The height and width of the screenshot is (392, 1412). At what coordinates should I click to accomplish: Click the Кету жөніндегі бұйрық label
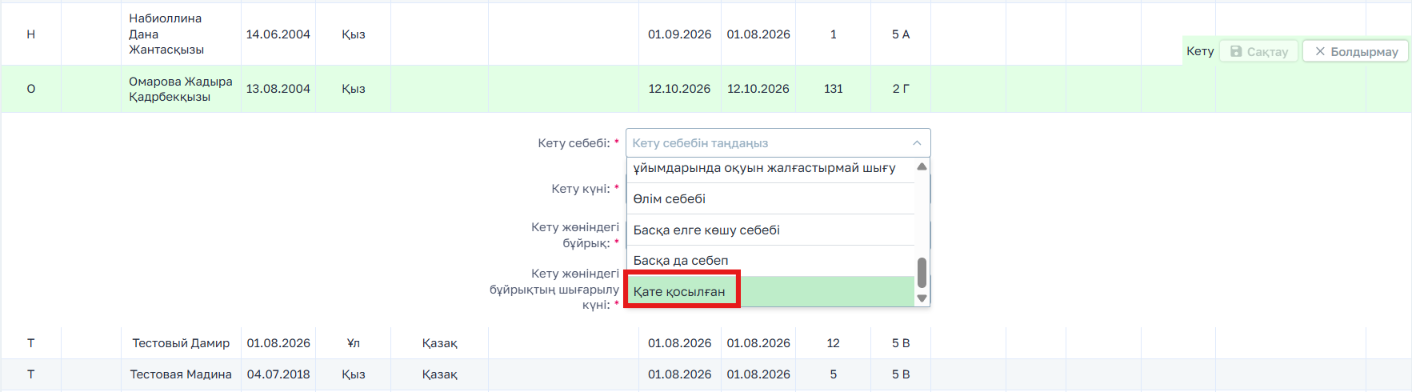(x=575, y=234)
